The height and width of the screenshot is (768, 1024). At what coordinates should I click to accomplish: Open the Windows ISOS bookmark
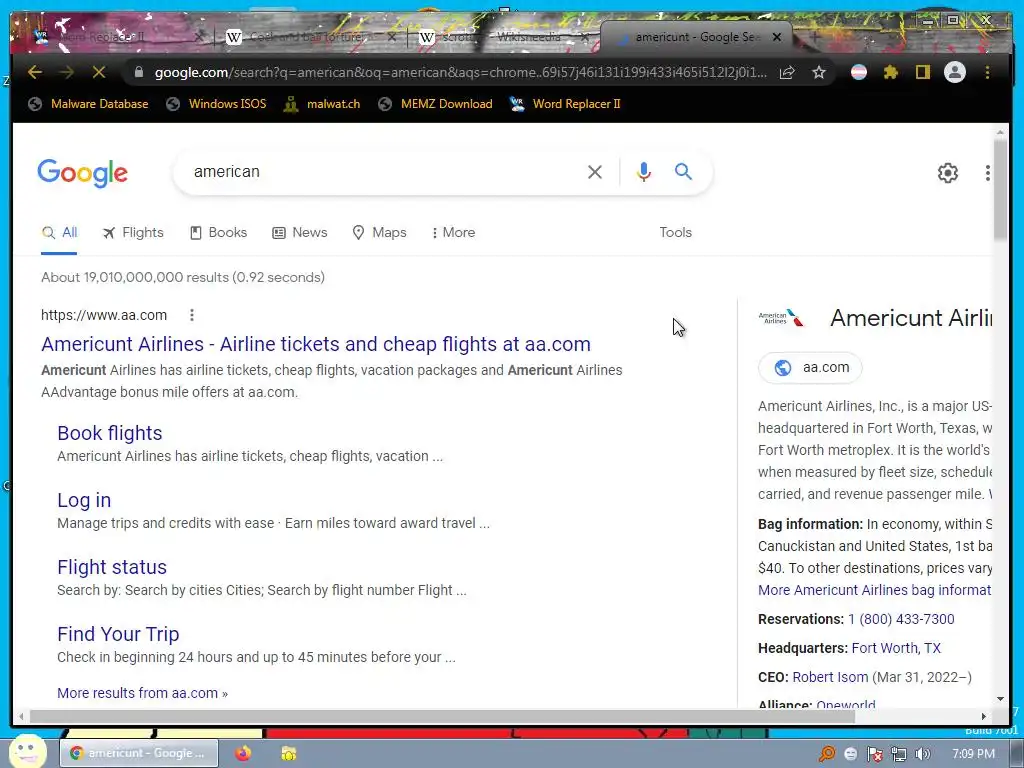point(216,104)
